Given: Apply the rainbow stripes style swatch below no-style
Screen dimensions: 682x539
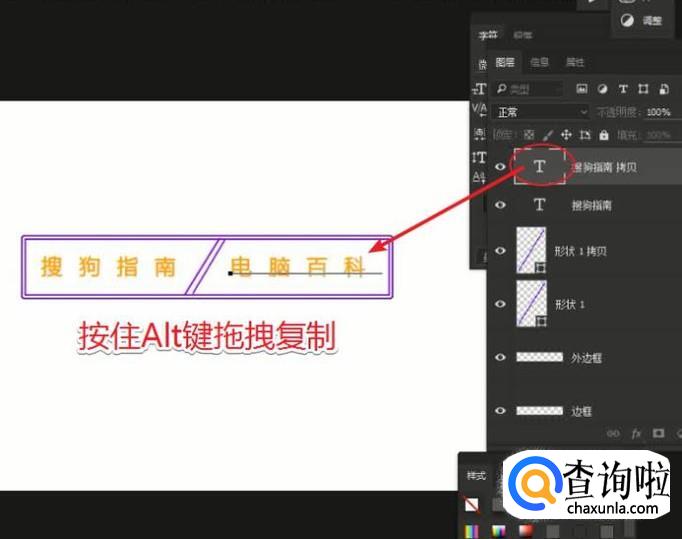Looking at the screenshot, I should [472, 531].
